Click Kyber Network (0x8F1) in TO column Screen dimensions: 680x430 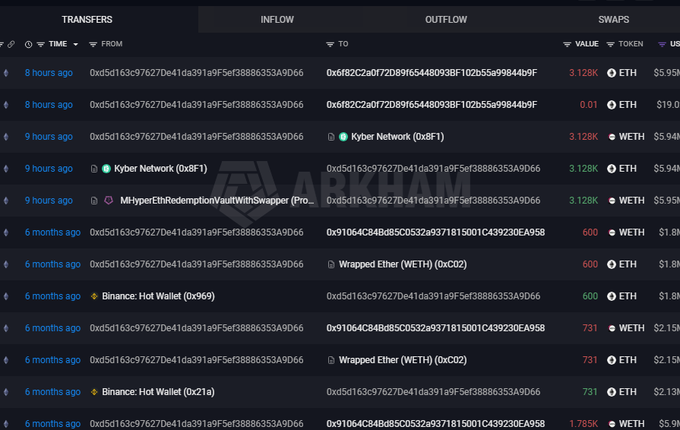[397, 137]
